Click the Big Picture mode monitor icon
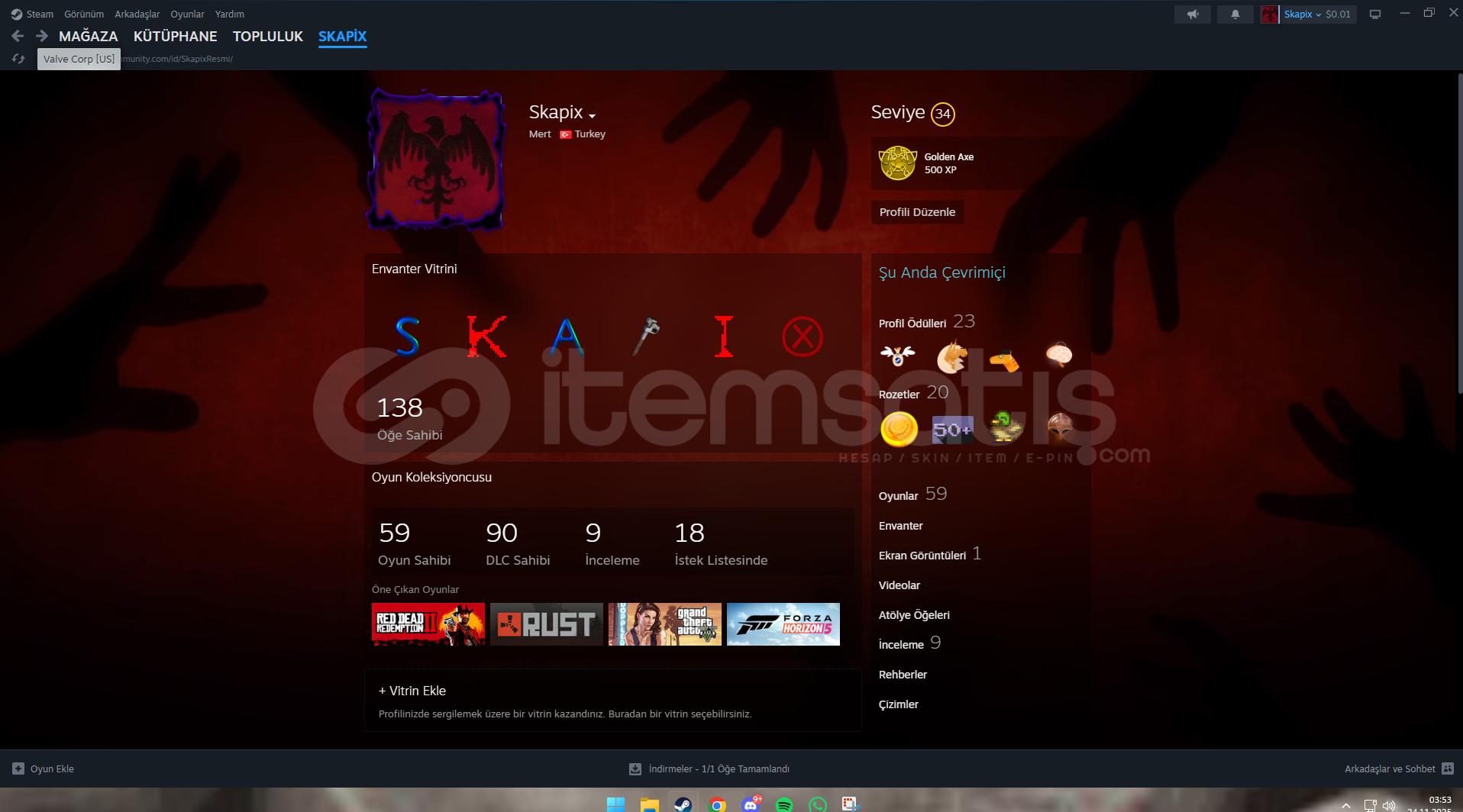Screen dimensions: 1463x812 (1374, 14)
